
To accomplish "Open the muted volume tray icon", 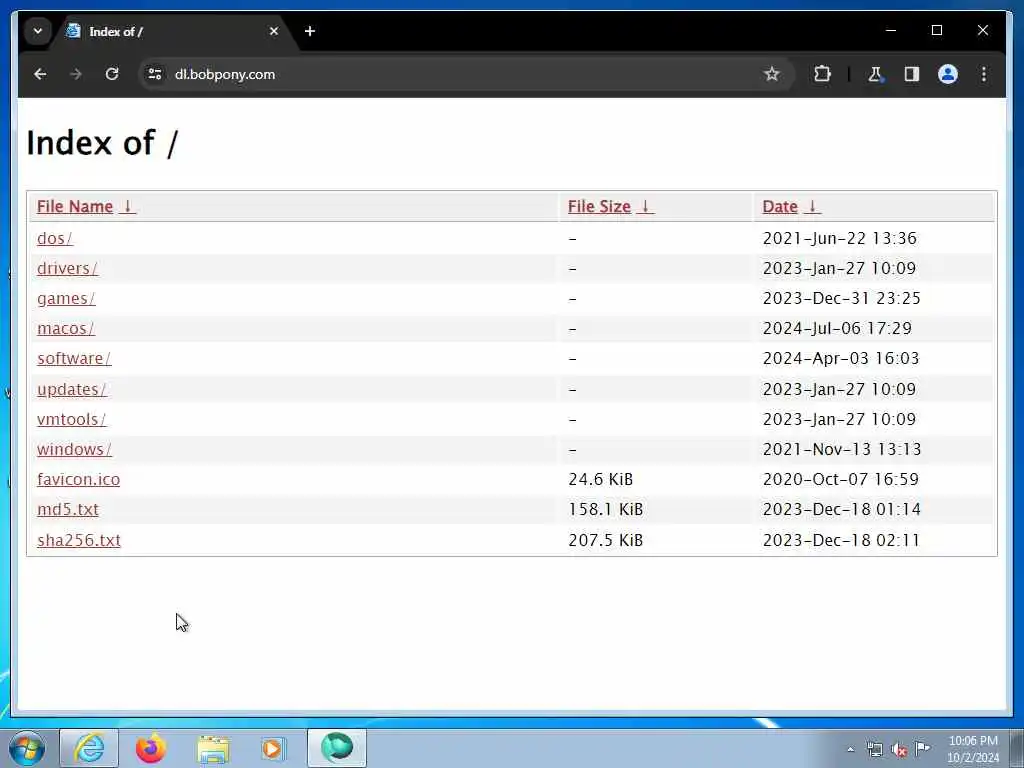I will 899,750.
